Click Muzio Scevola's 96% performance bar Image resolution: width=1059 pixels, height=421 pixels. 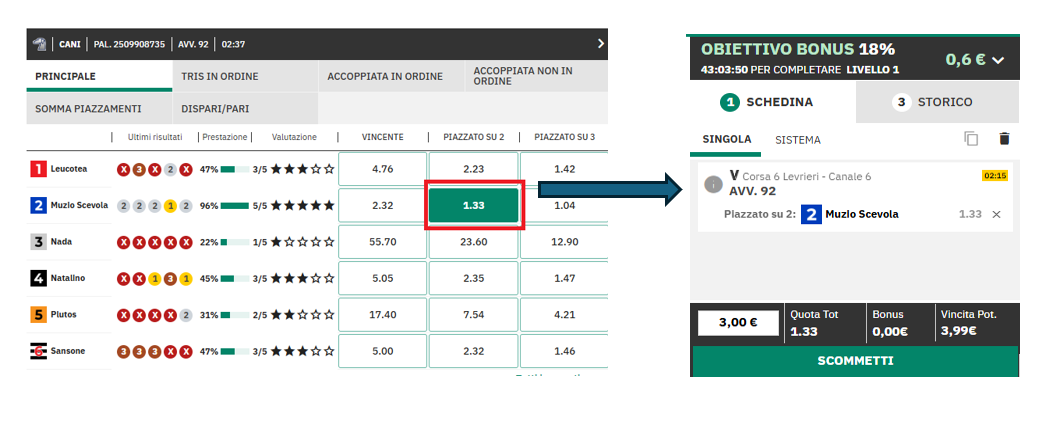(x=234, y=205)
